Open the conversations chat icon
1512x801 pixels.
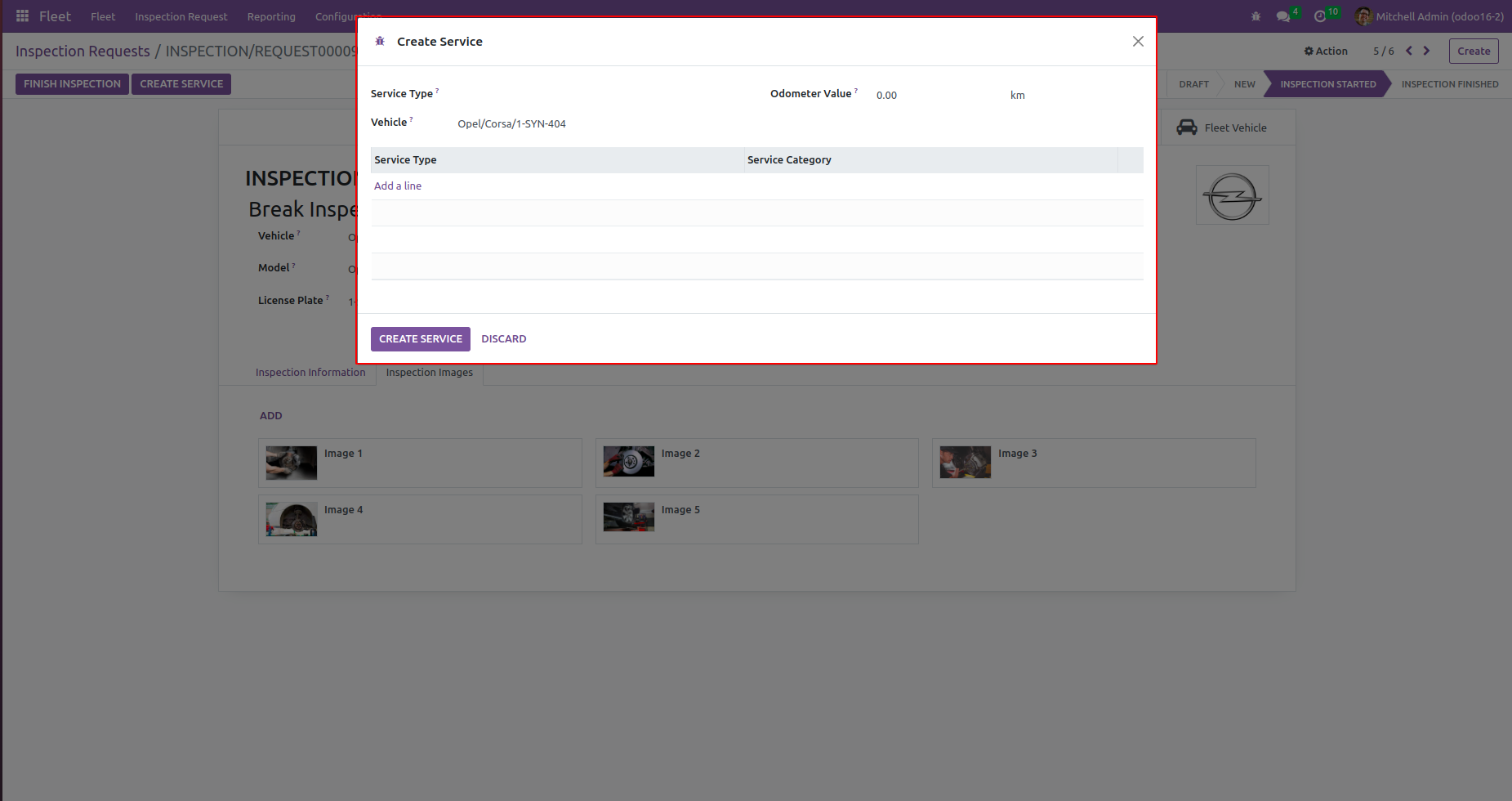(1283, 16)
